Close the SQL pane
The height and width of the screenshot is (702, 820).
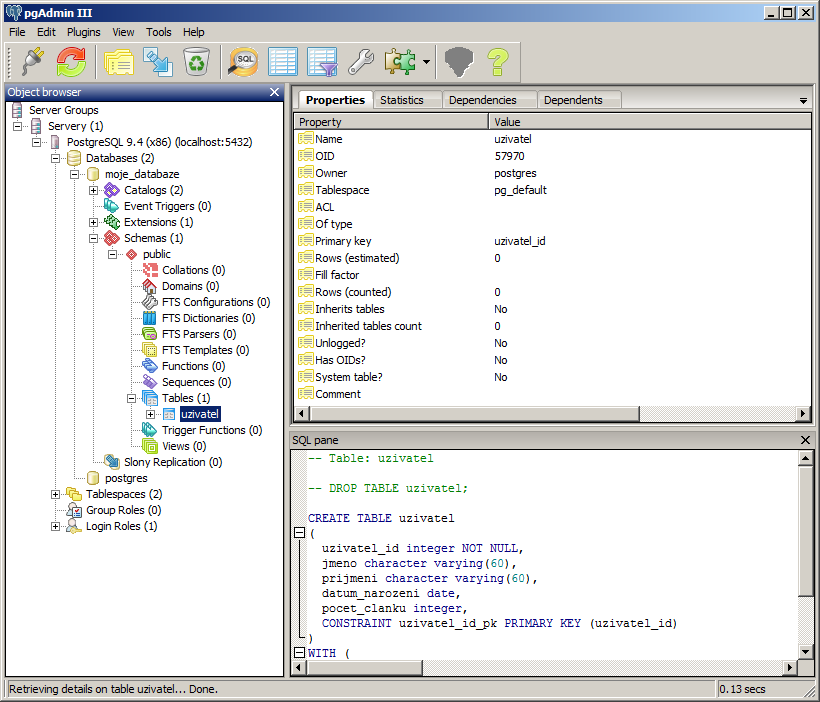(805, 440)
